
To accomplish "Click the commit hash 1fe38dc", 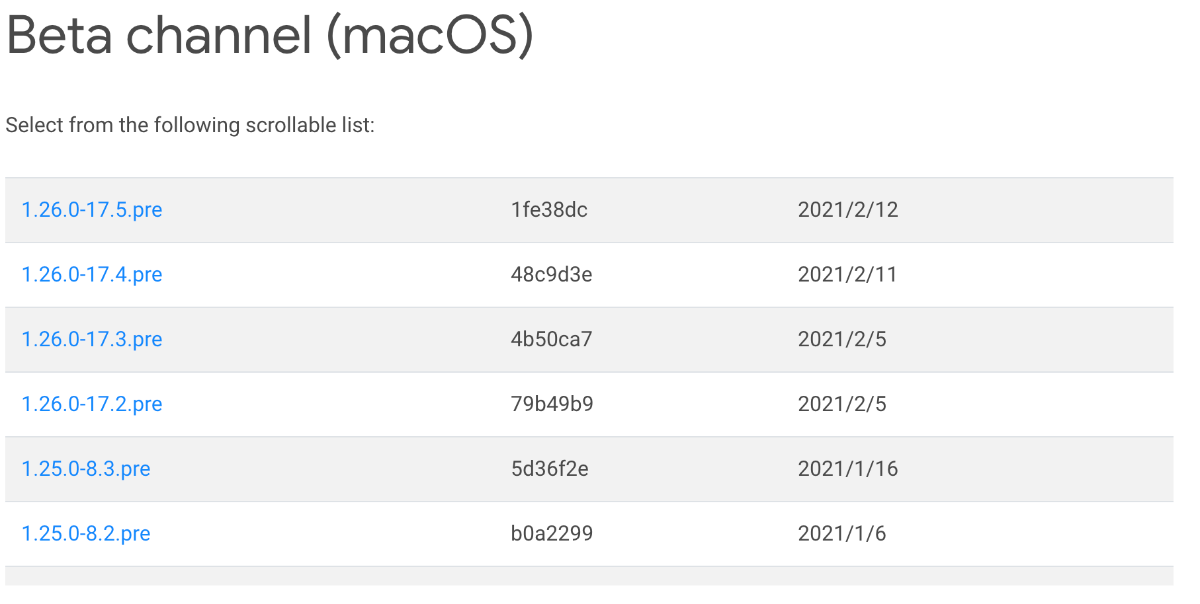I will (x=549, y=210).
